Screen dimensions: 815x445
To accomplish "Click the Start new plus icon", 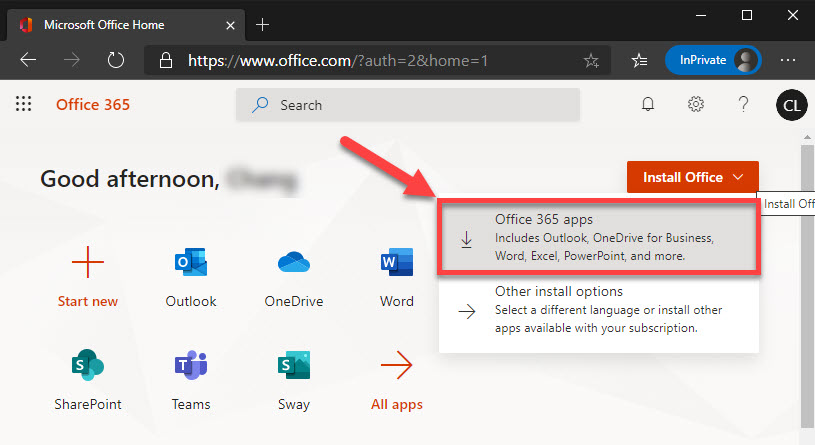I will [88, 262].
